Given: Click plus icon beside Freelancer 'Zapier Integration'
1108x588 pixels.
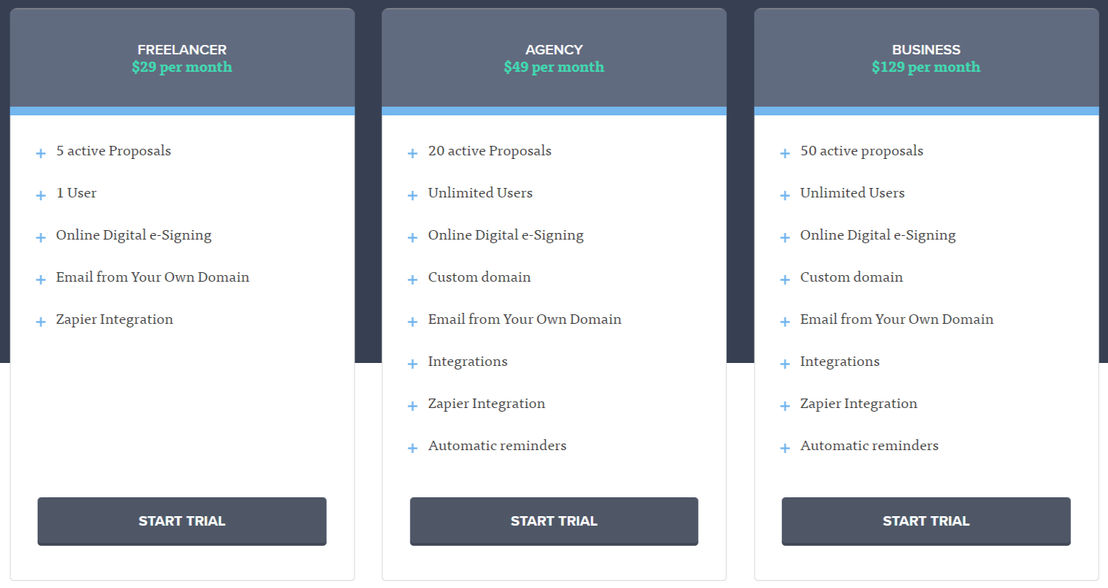Looking at the screenshot, I should pyautogui.click(x=41, y=322).
